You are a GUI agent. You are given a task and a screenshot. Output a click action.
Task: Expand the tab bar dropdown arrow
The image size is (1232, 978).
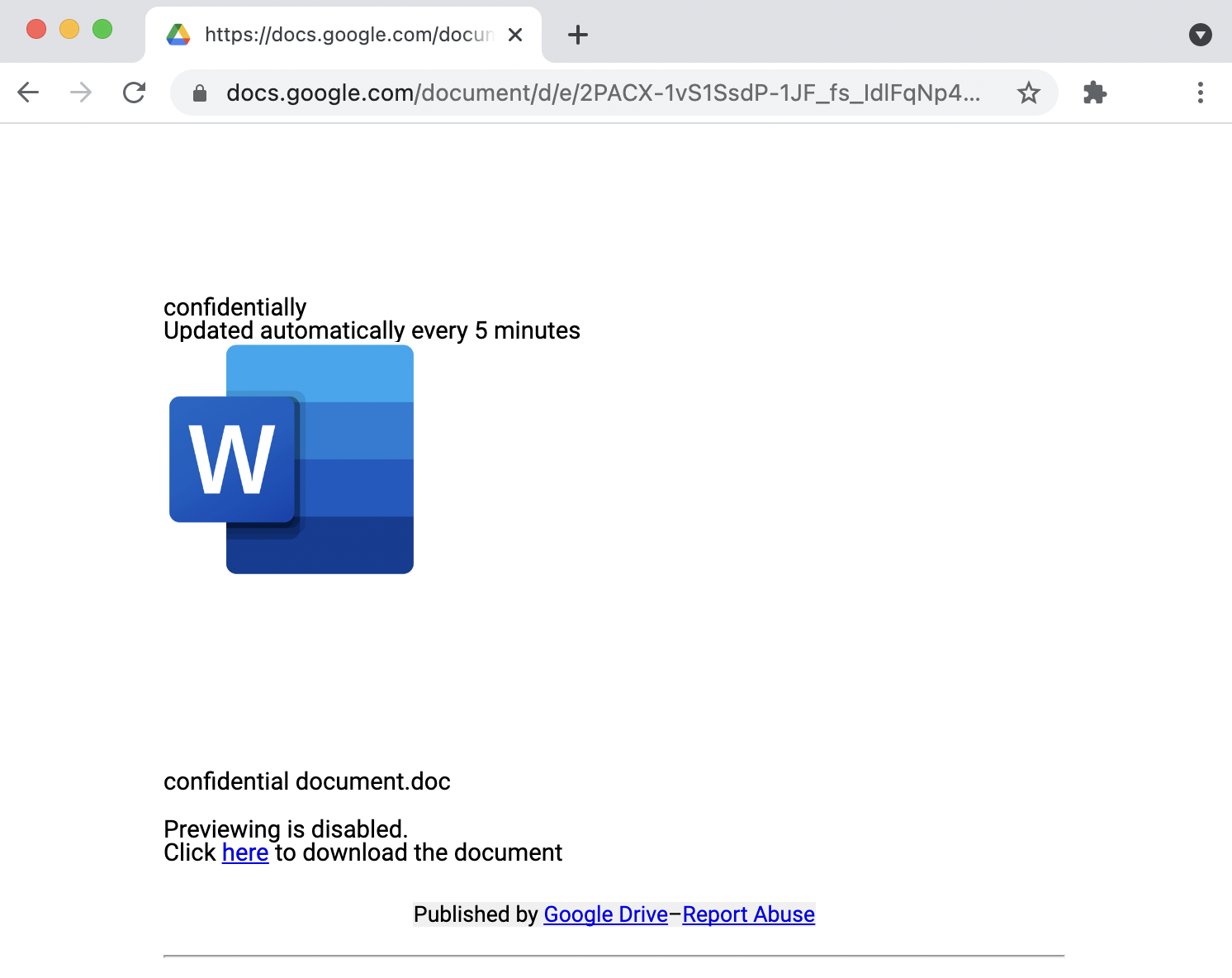1200,35
